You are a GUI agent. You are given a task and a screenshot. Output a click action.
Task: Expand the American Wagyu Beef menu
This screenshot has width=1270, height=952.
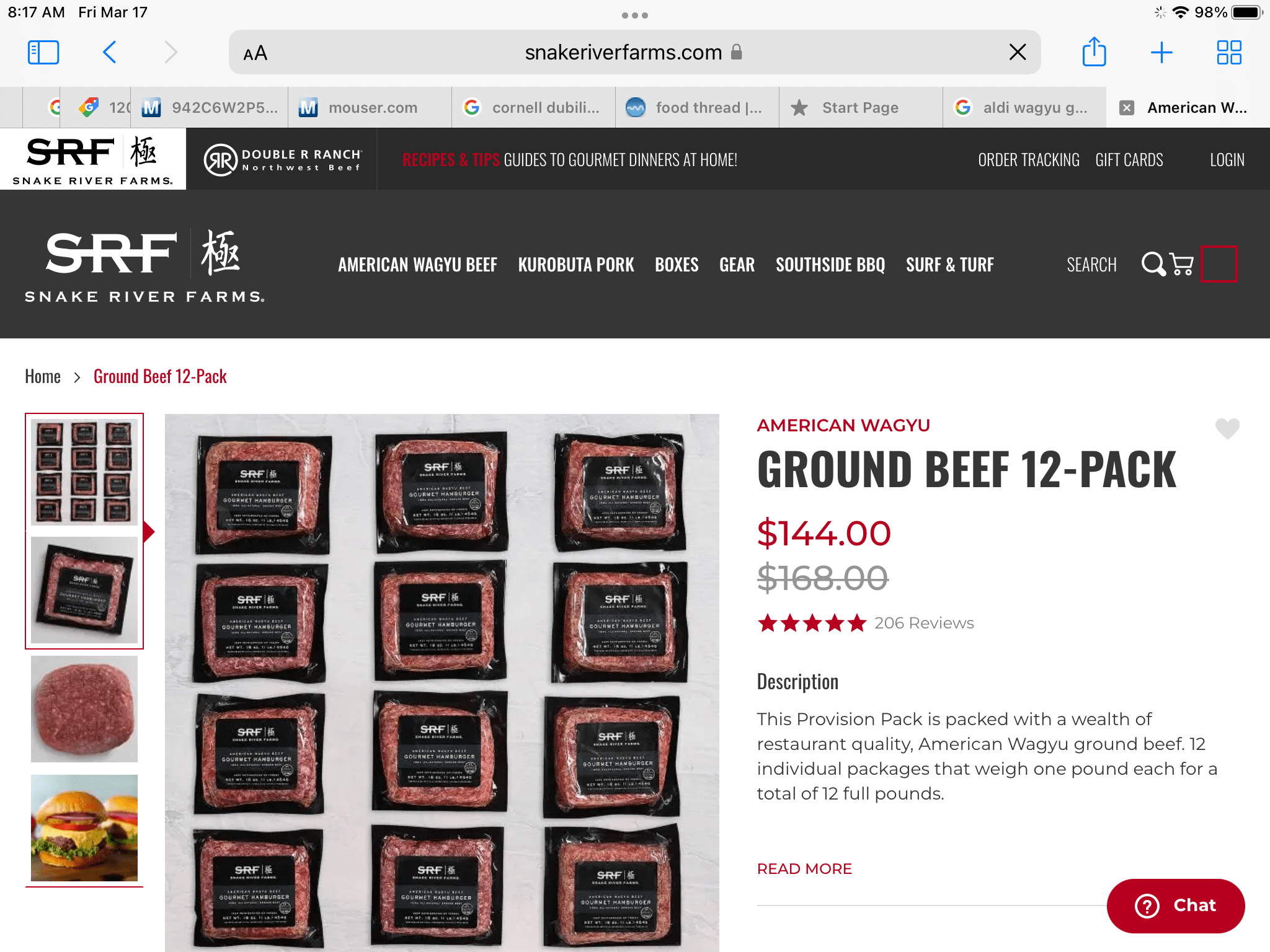pos(417,265)
